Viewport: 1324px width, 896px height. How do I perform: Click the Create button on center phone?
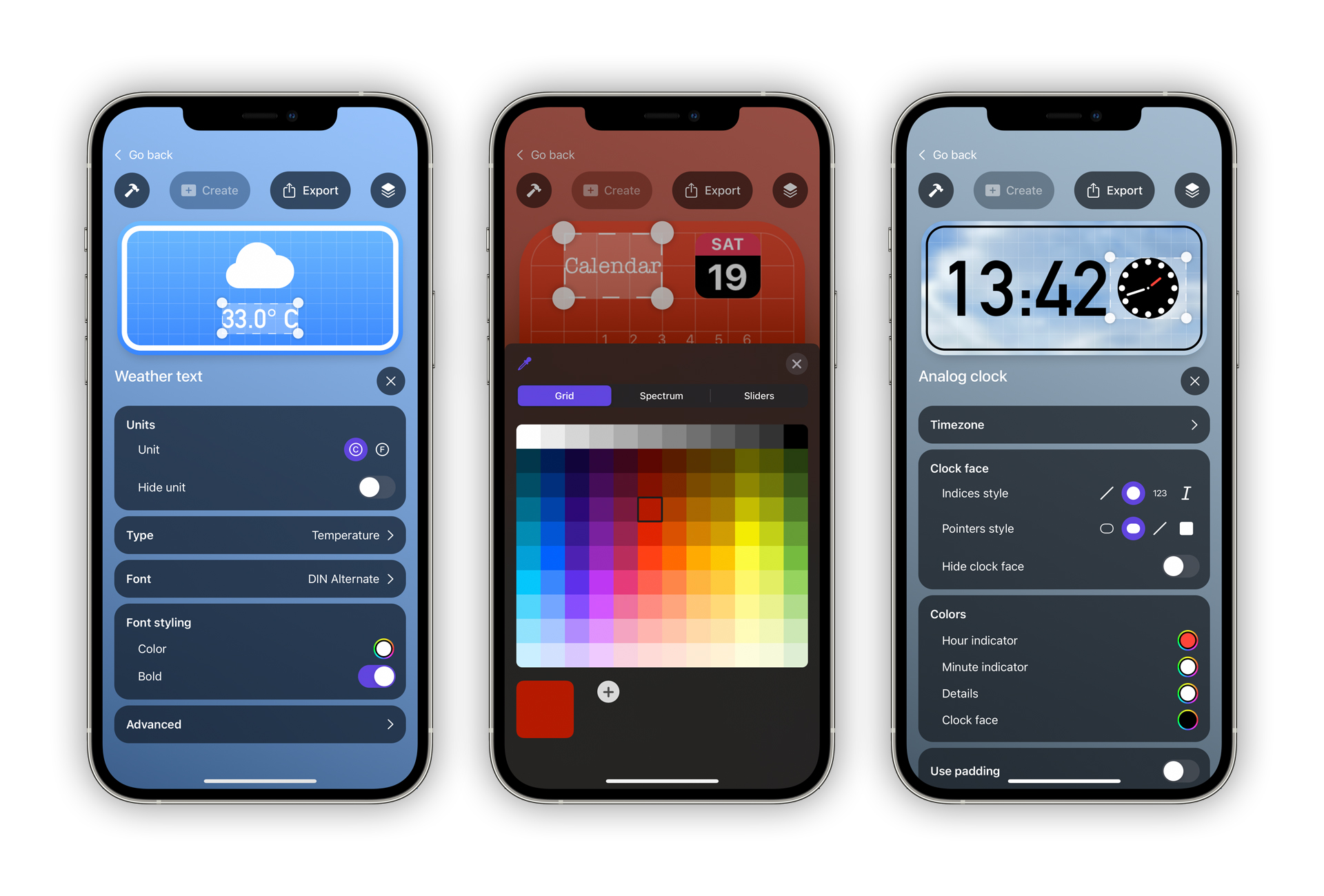615,191
